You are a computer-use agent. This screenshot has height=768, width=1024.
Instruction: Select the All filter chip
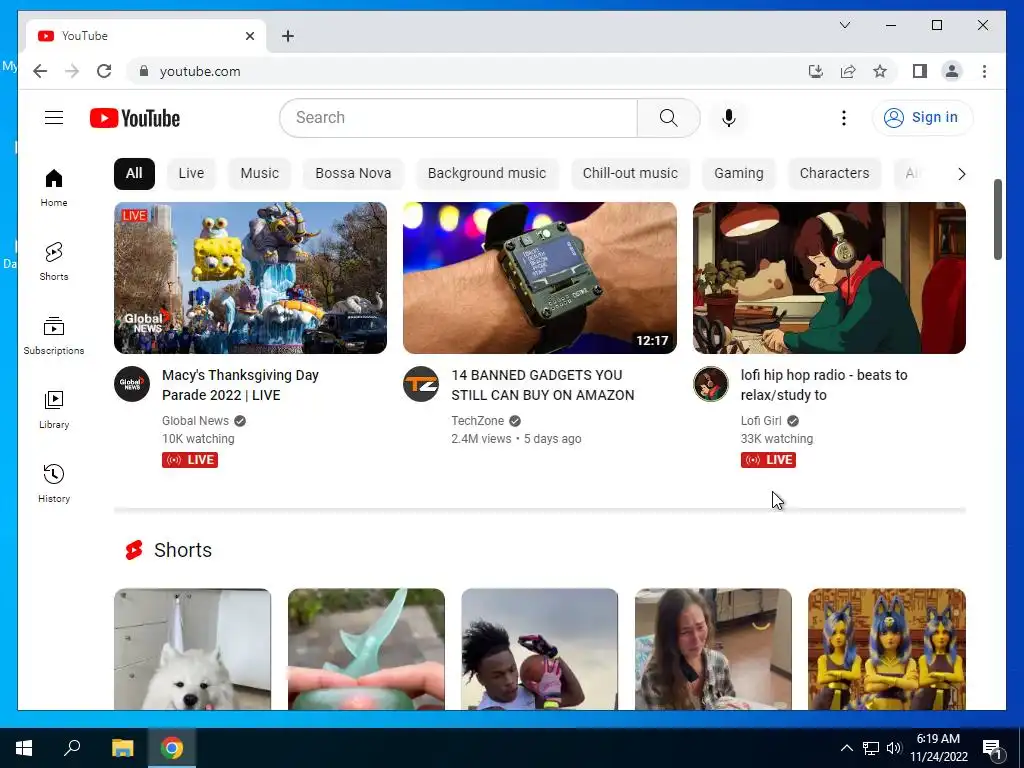(x=134, y=174)
